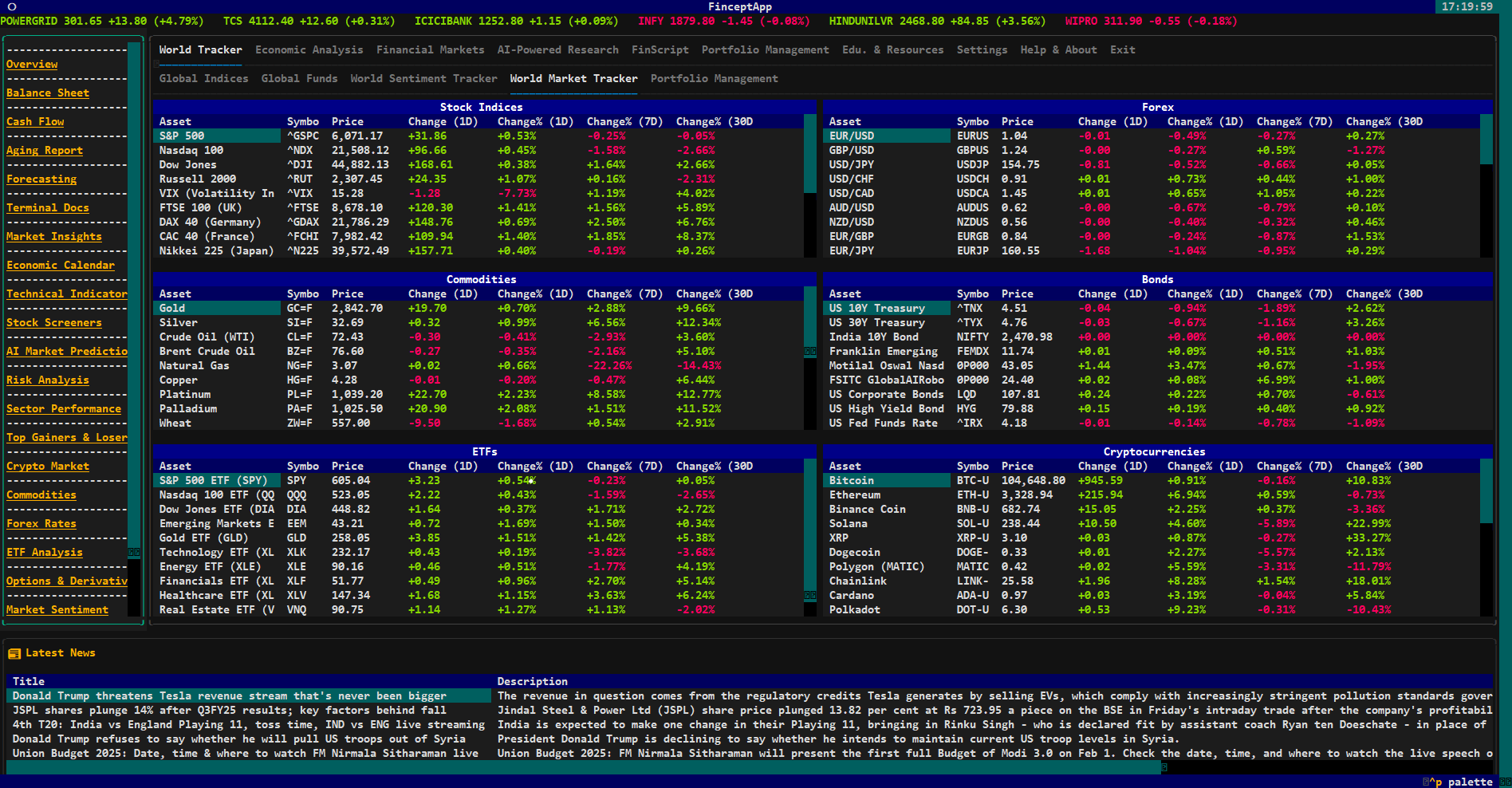
Task: Select the Natural Gas row
Action: (x=478, y=365)
